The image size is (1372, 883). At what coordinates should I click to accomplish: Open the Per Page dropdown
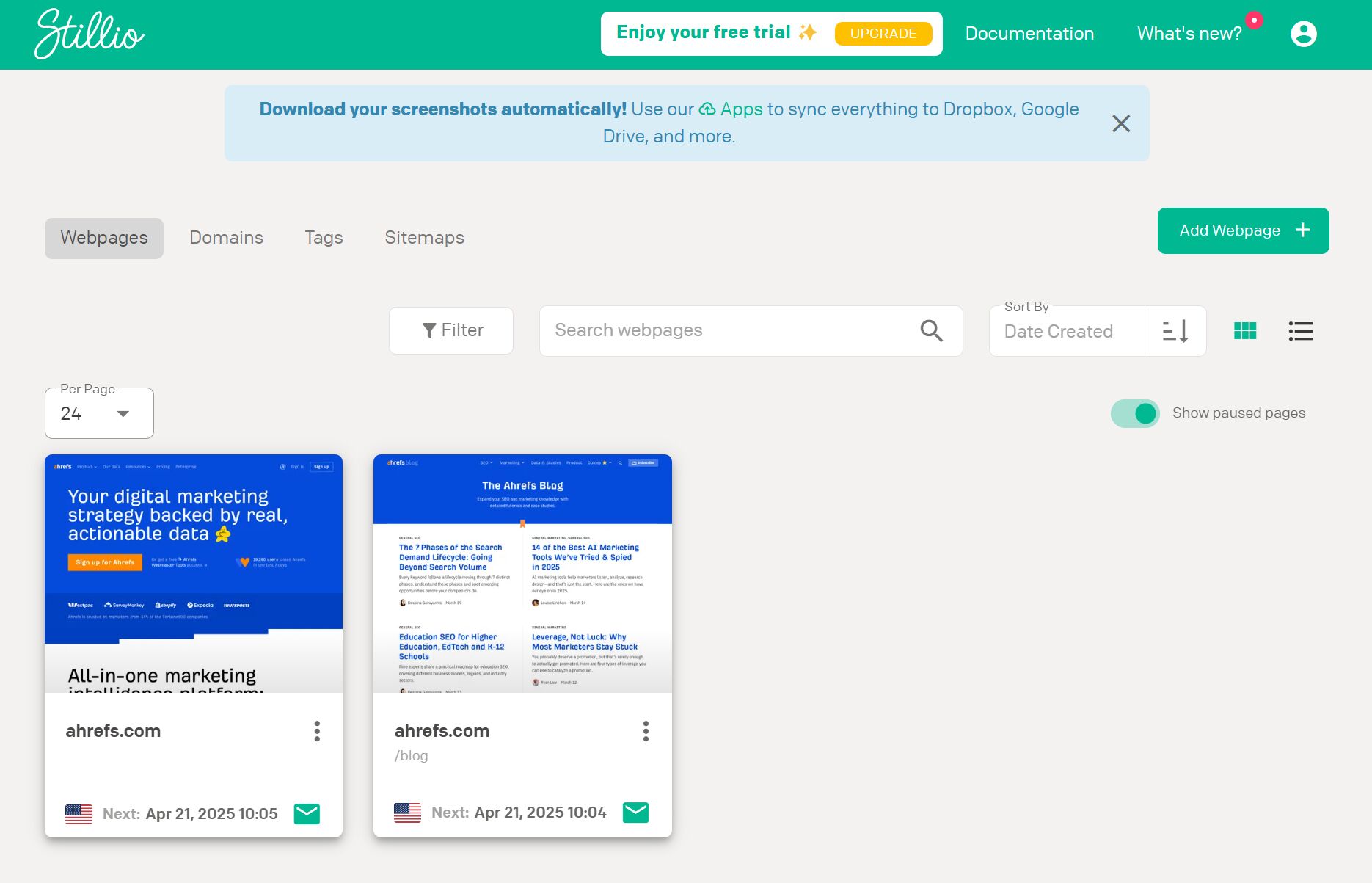click(x=99, y=414)
